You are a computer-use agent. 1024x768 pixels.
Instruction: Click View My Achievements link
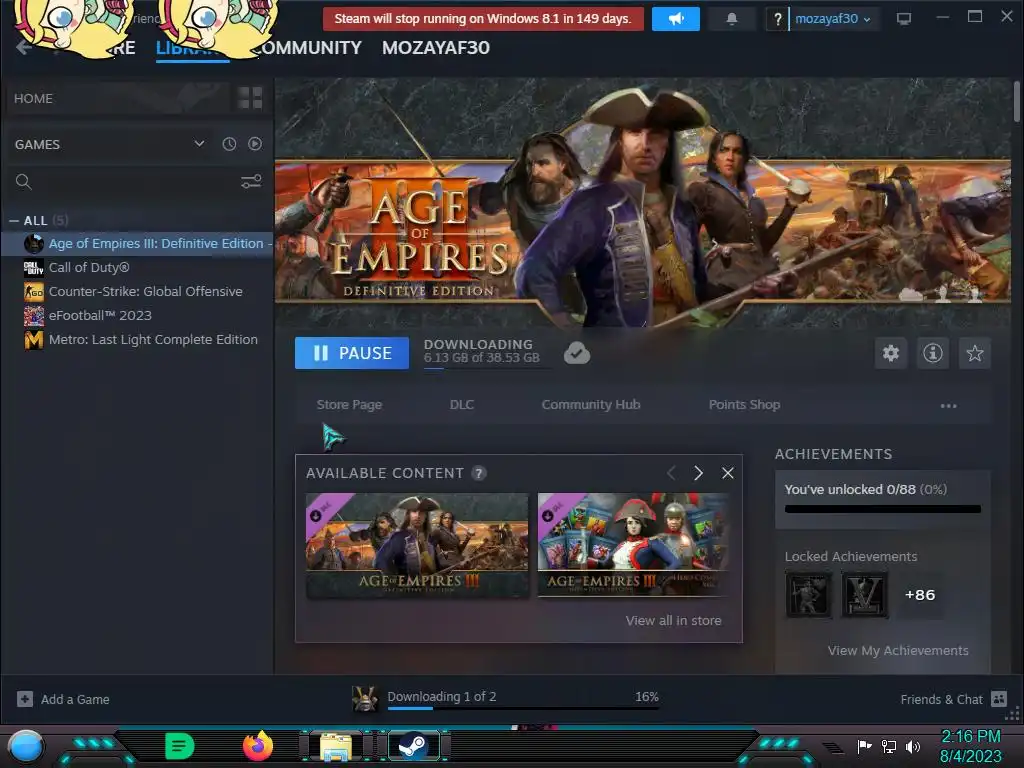point(898,650)
